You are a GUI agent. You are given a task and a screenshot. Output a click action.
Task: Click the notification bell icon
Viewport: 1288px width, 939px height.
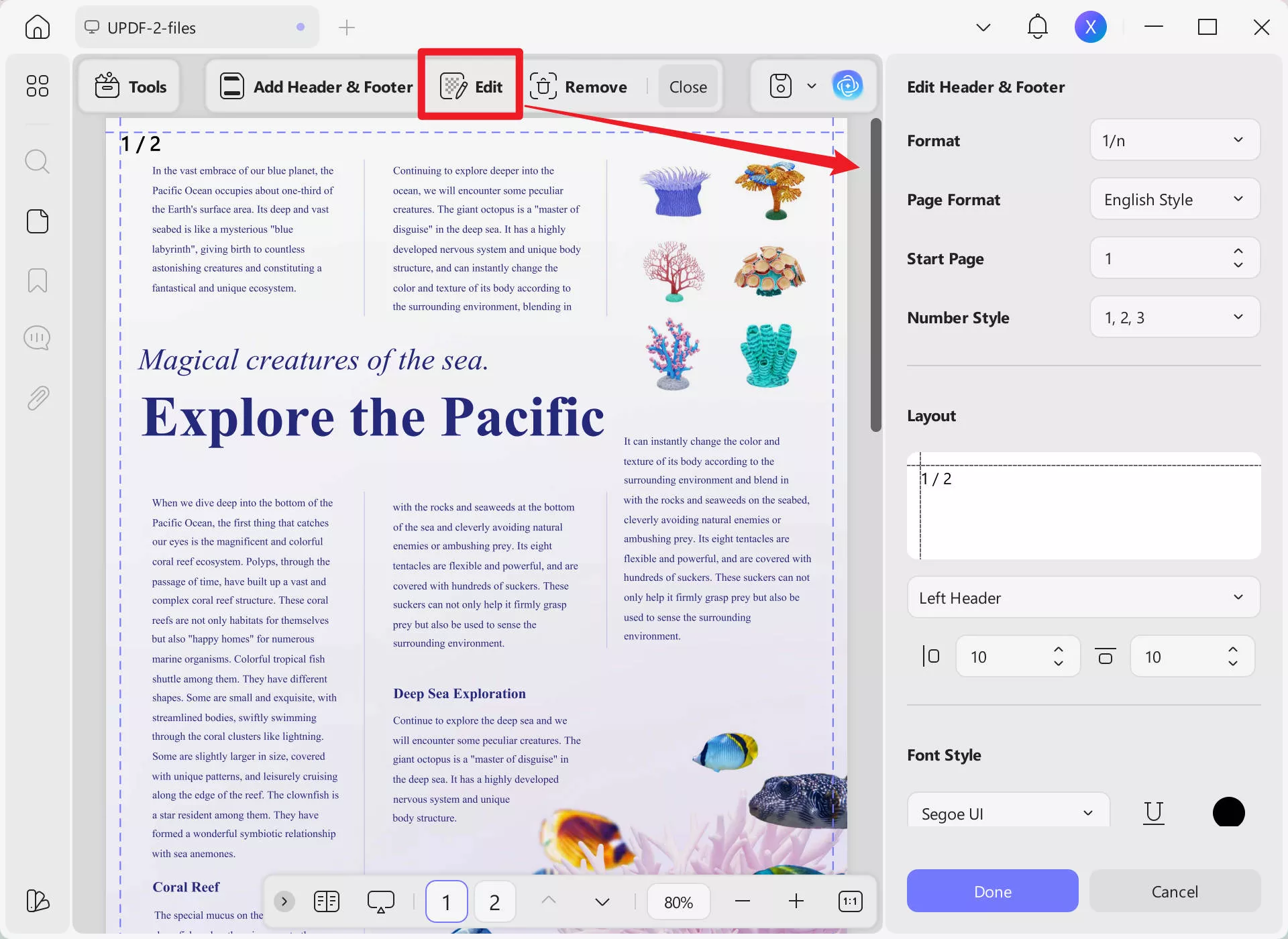point(1037,27)
